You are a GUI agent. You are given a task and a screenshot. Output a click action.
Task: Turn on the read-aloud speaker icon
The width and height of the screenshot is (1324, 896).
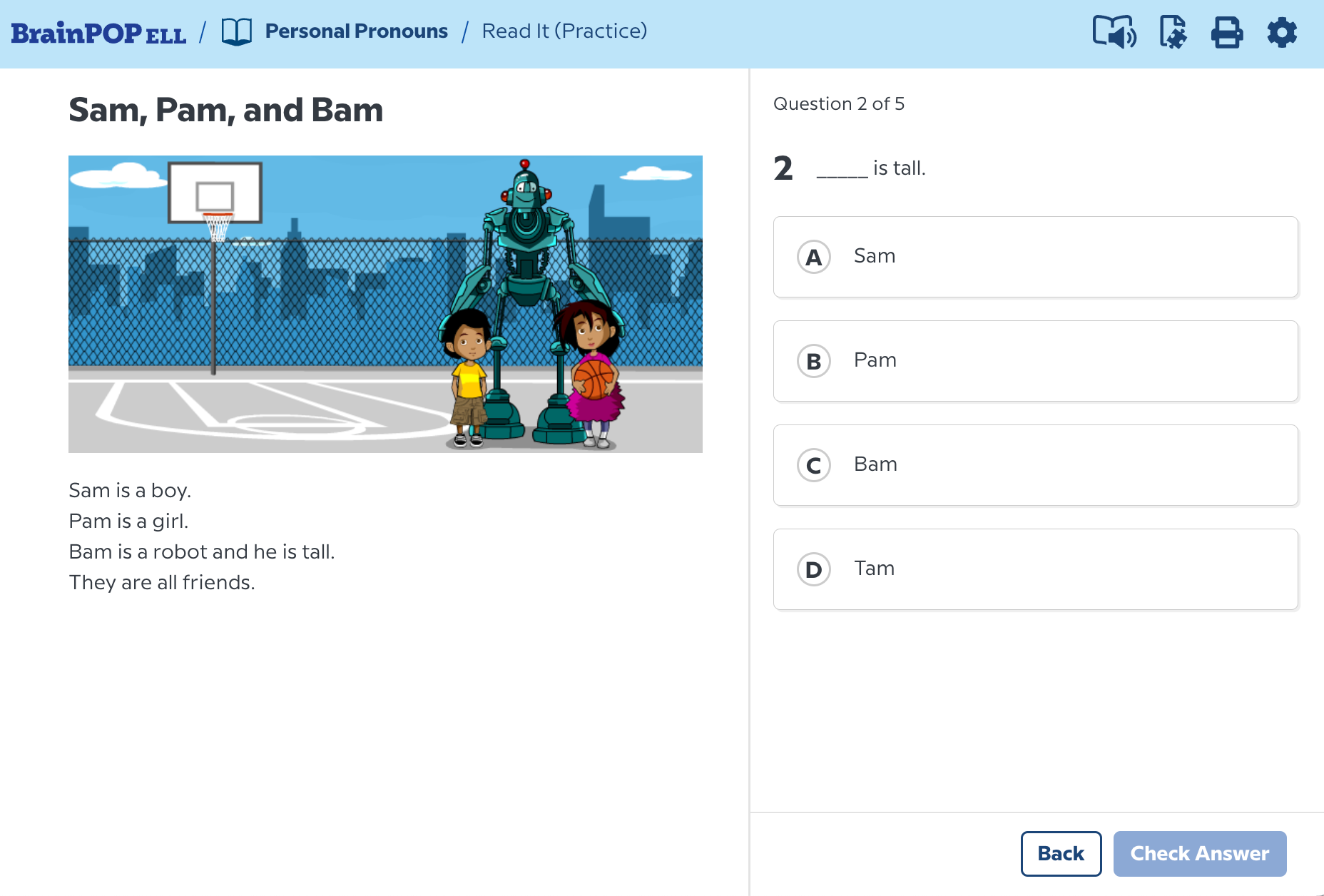(1114, 33)
